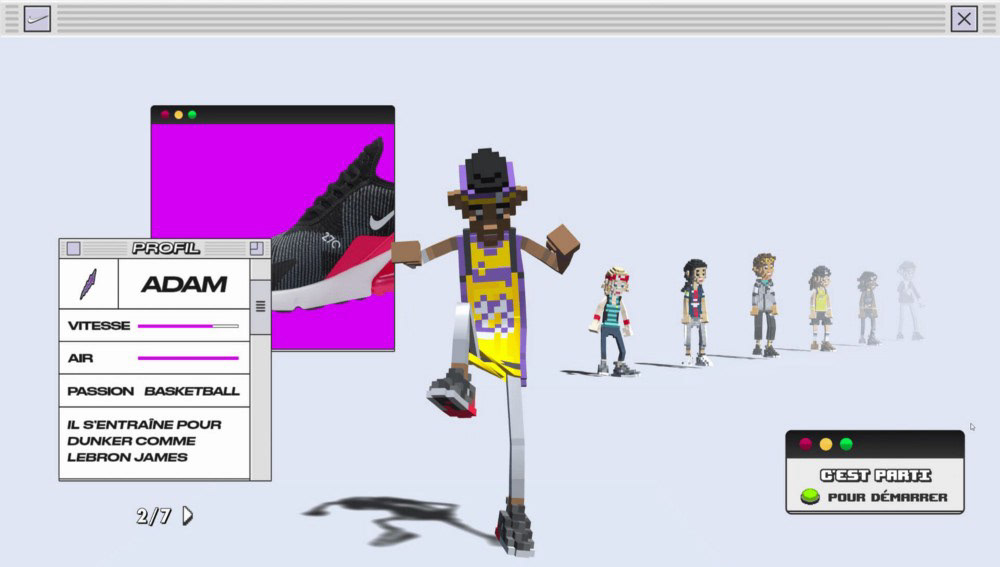
Task: Click yellow dot on the shoe window
Action: (x=179, y=115)
